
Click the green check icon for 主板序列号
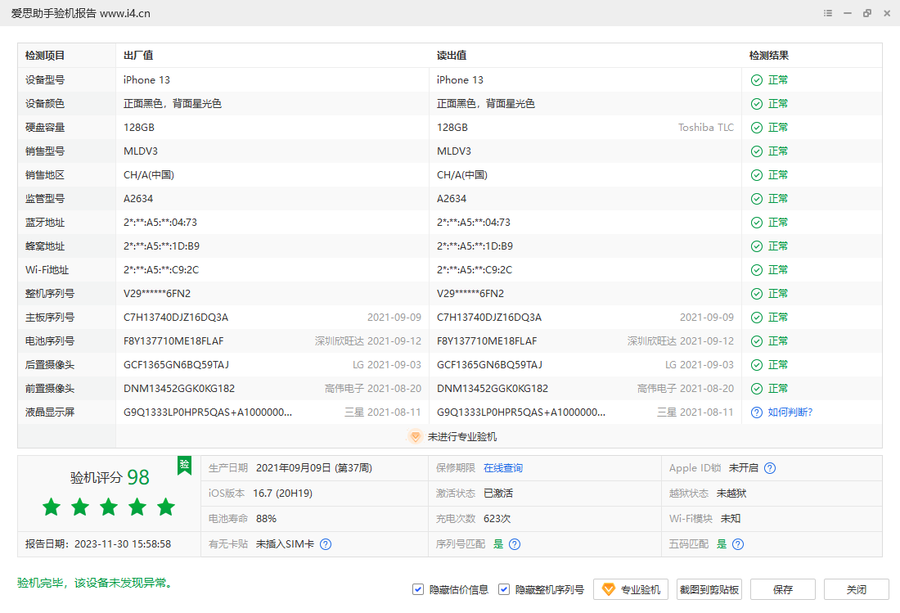point(757,317)
